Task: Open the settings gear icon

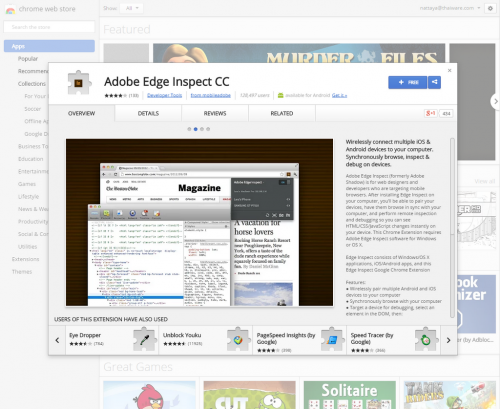Action: [x=490, y=8]
